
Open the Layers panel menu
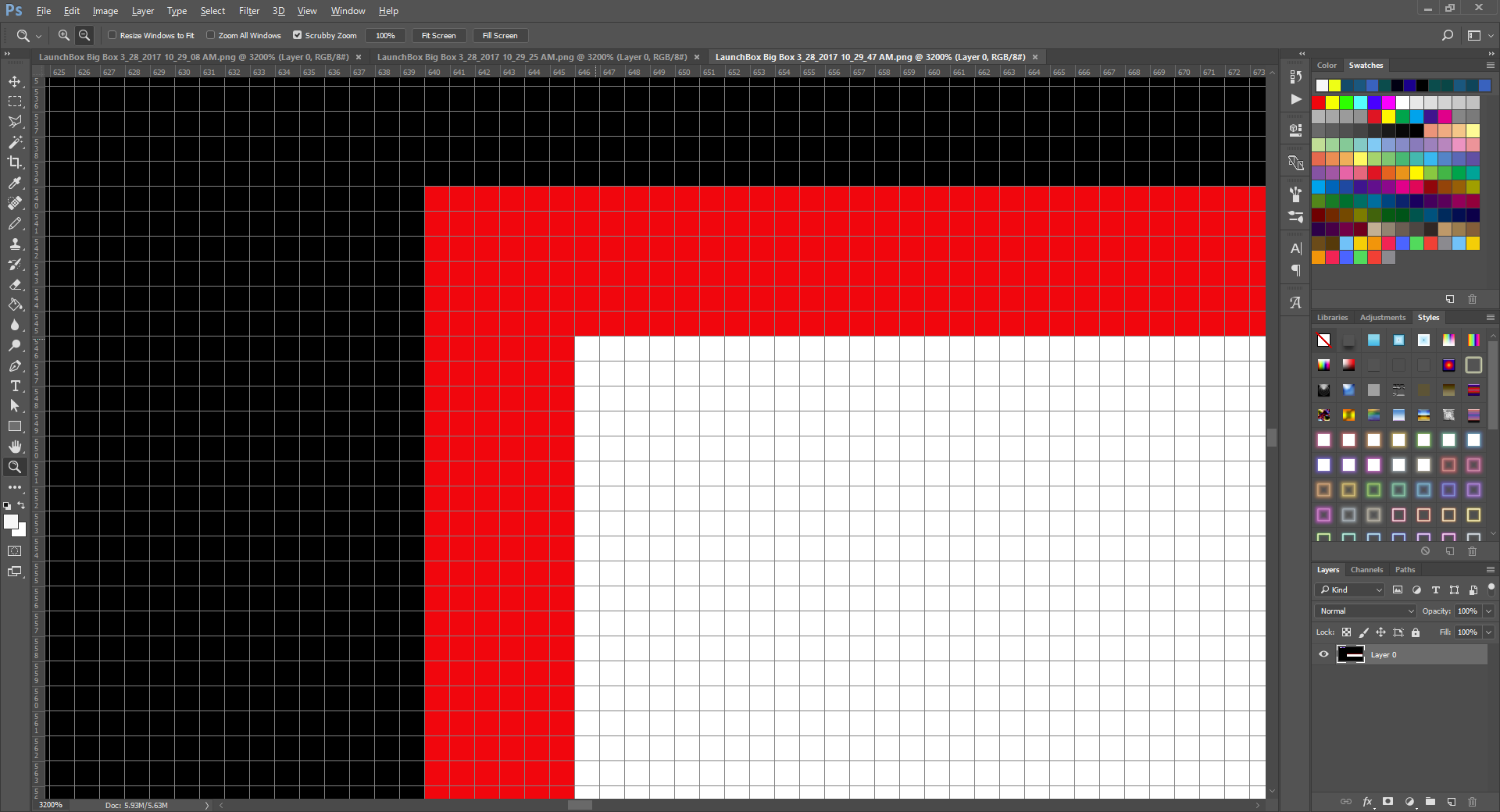pos(1490,569)
